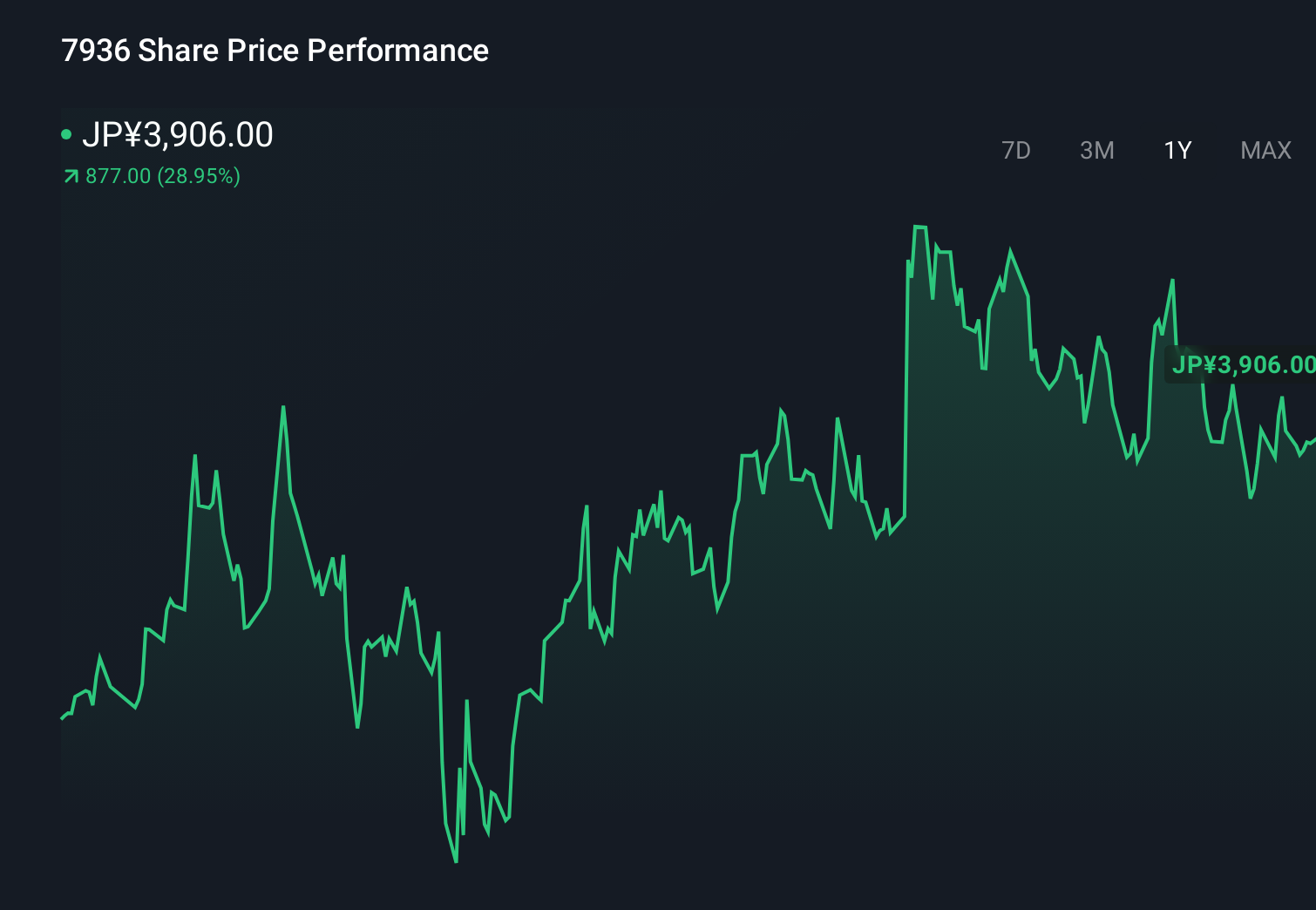Select the 1Y time range
This screenshot has width=1316, height=910.
1177,150
